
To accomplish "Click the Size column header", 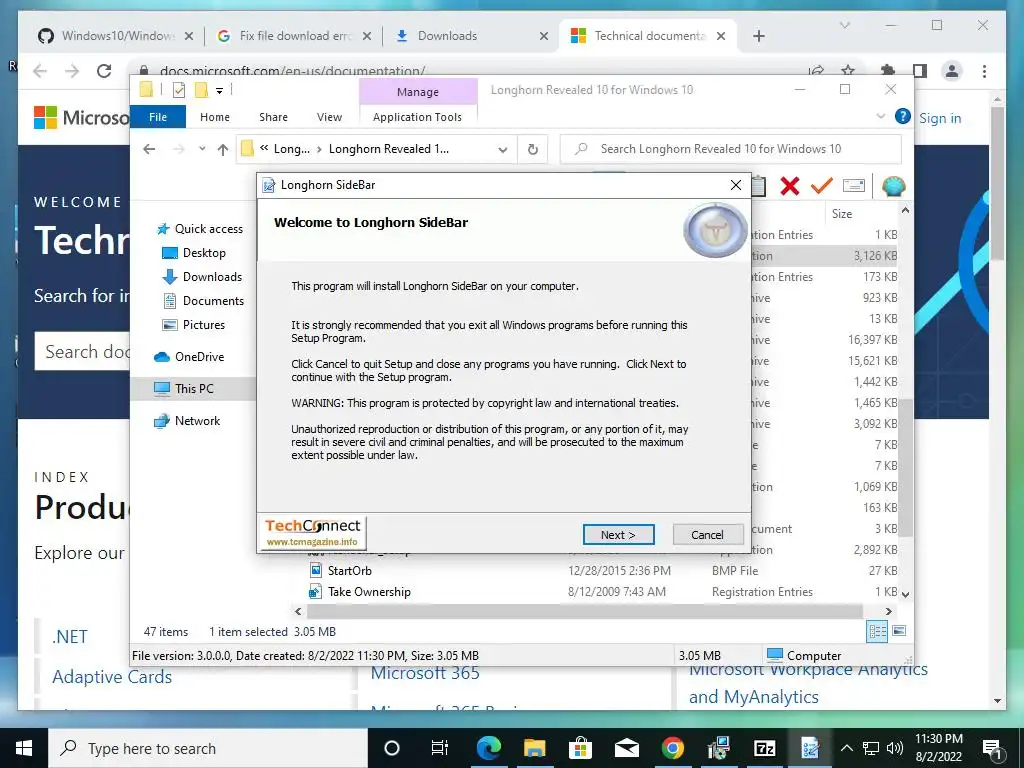I will click(842, 214).
